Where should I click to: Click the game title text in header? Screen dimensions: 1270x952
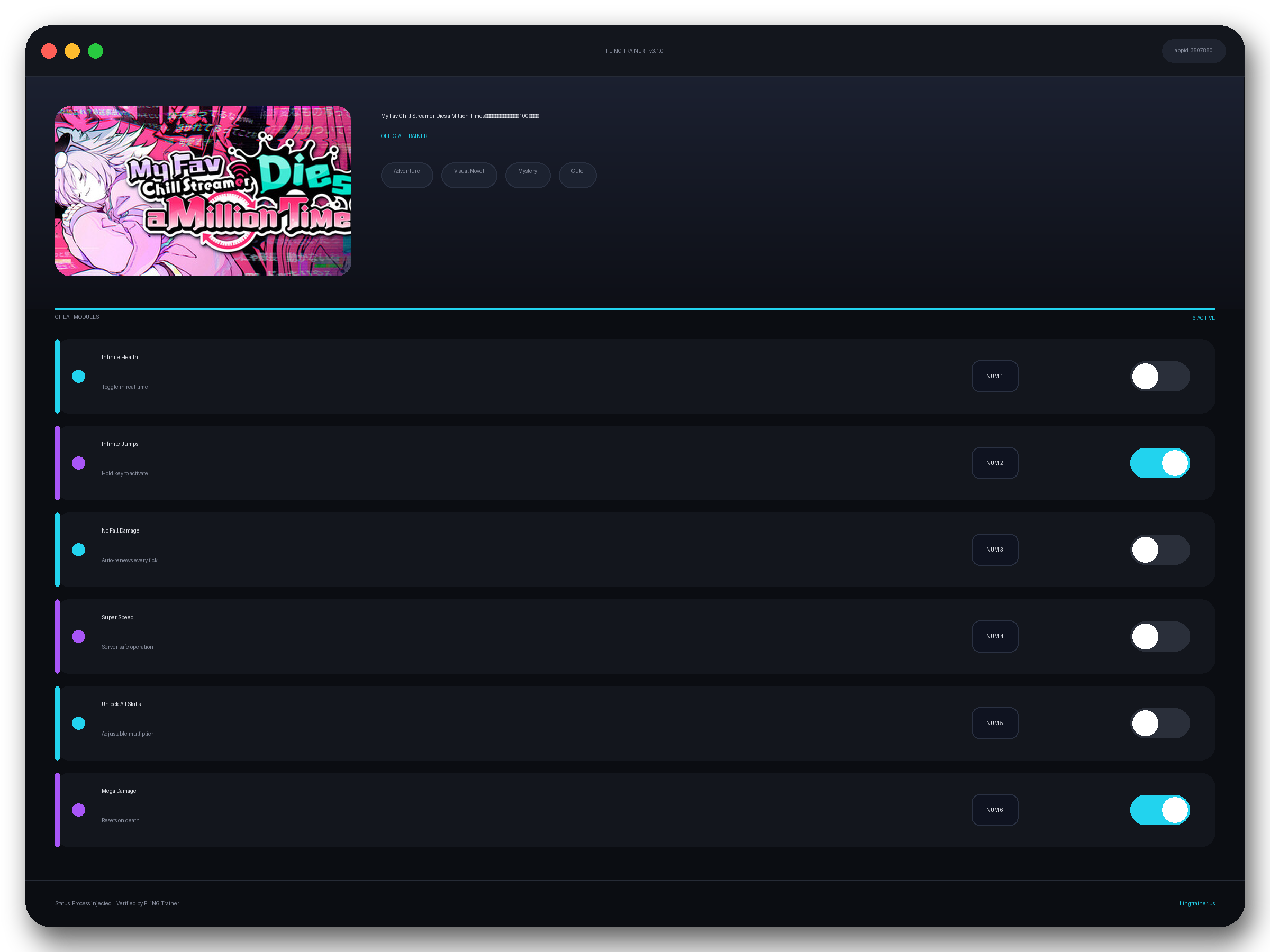pos(460,116)
